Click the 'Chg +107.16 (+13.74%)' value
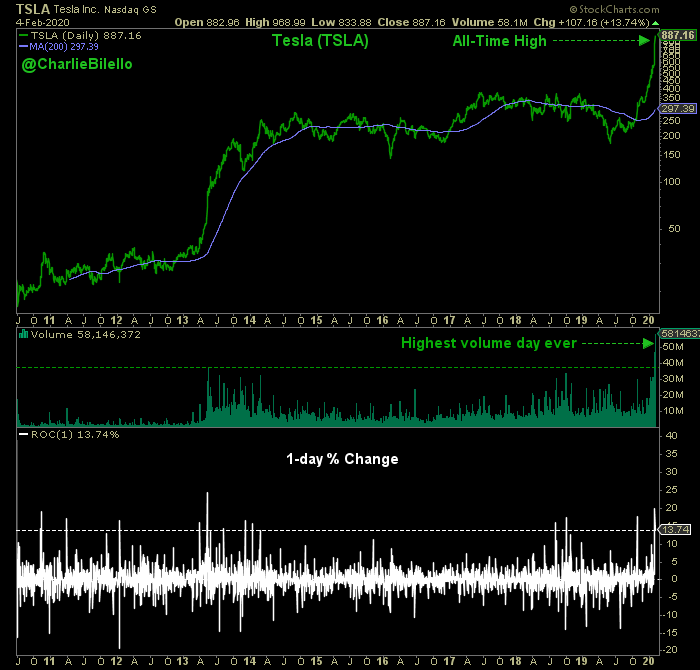The height and width of the screenshot is (670, 700). pyautogui.click(x=592, y=22)
